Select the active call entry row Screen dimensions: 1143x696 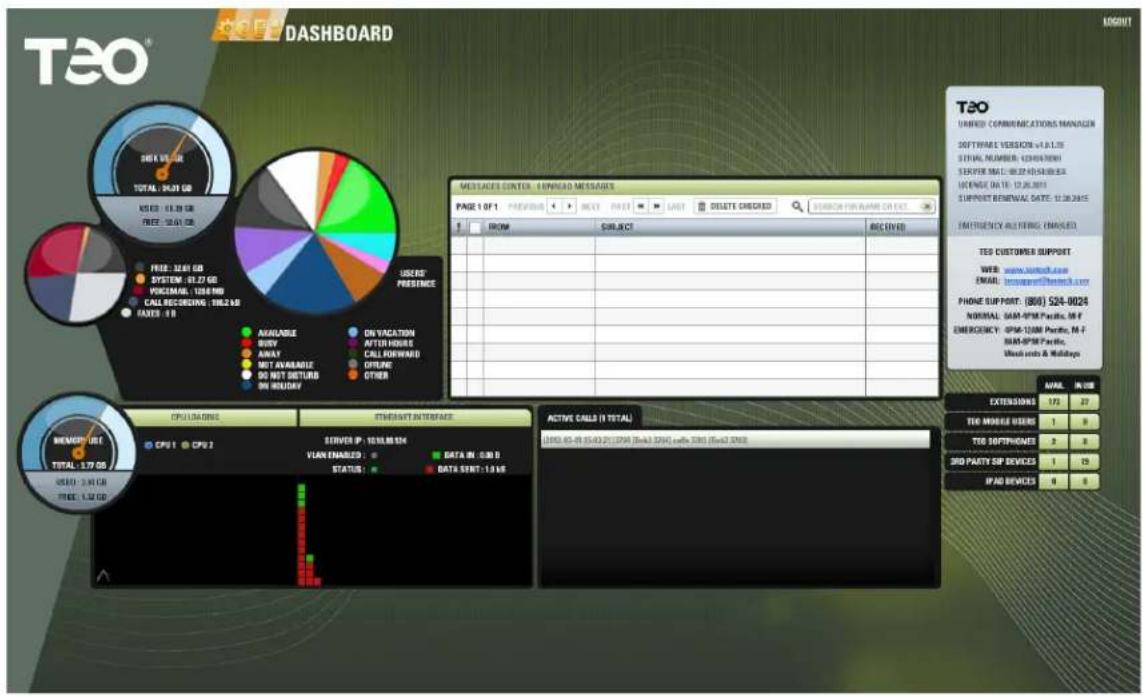point(736,439)
